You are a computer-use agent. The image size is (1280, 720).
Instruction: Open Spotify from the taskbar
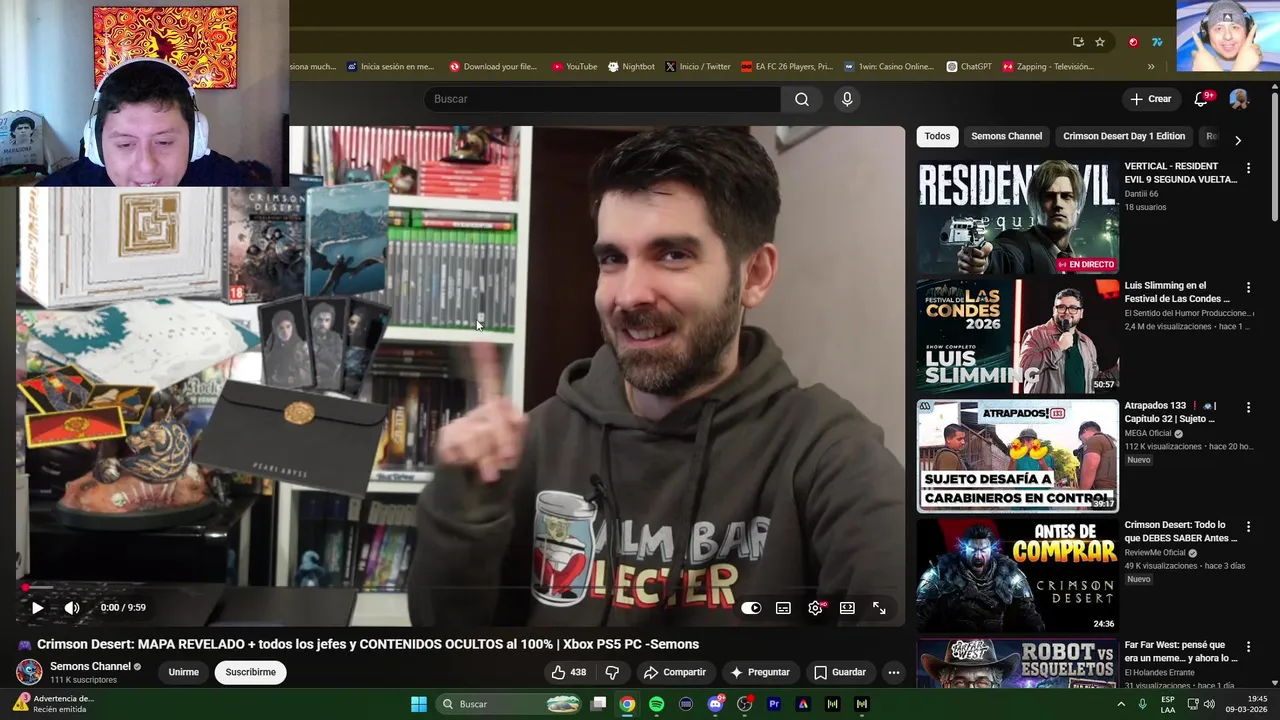click(x=656, y=704)
